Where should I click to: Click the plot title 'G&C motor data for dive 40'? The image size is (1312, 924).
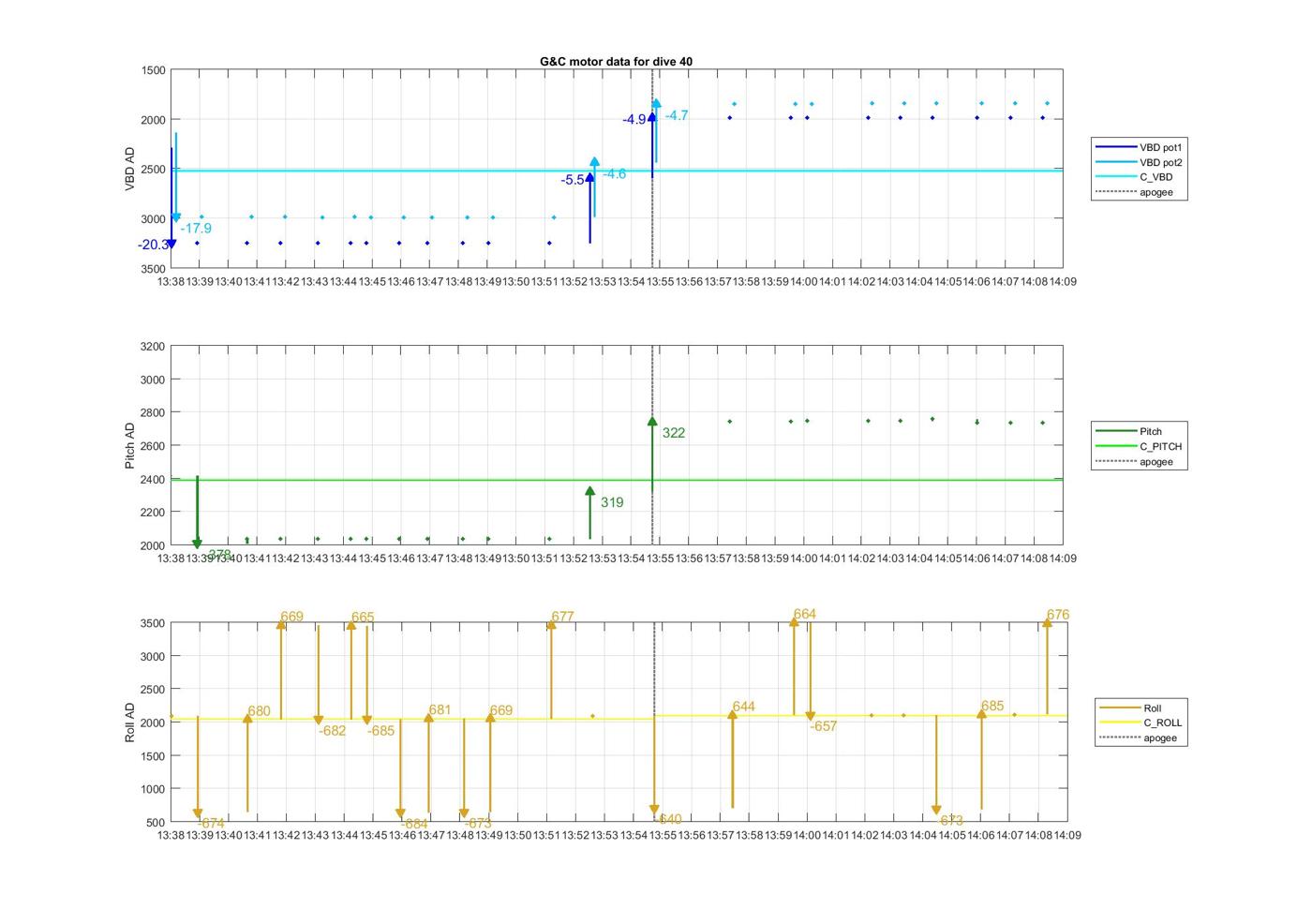coord(616,61)
